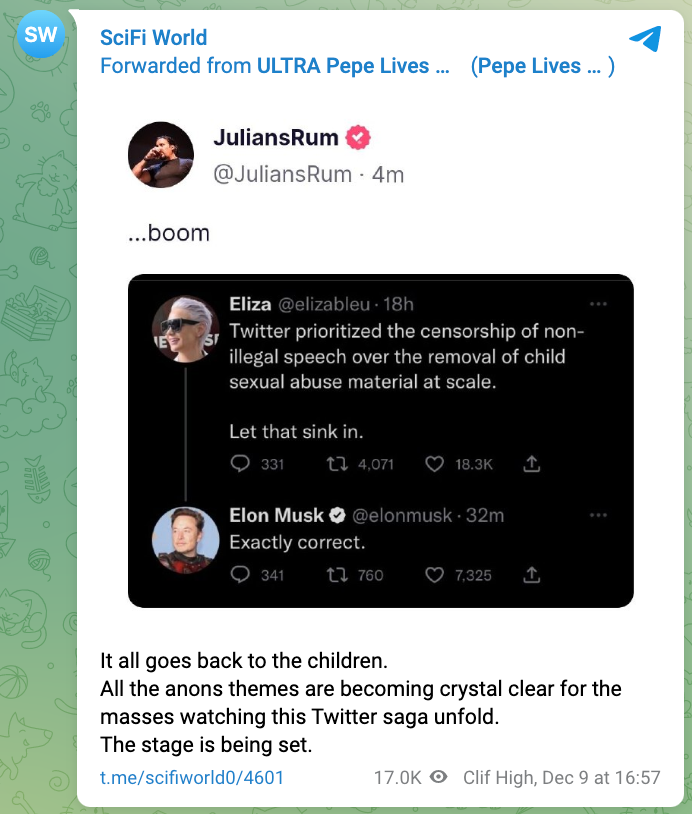
Task: Click the Telegram paper plane icon
Action: (645, 39)
